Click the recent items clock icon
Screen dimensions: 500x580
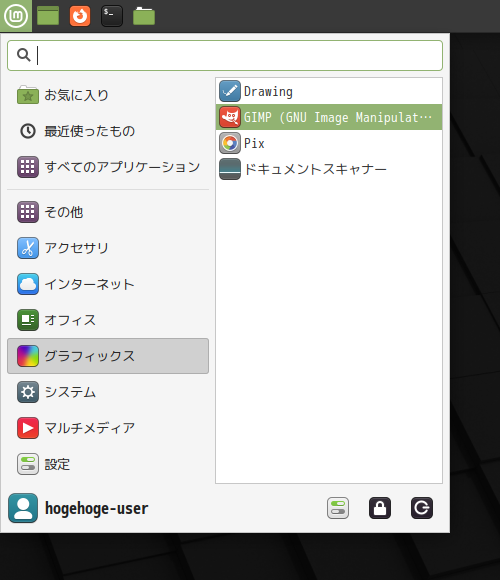coord(28,131)
